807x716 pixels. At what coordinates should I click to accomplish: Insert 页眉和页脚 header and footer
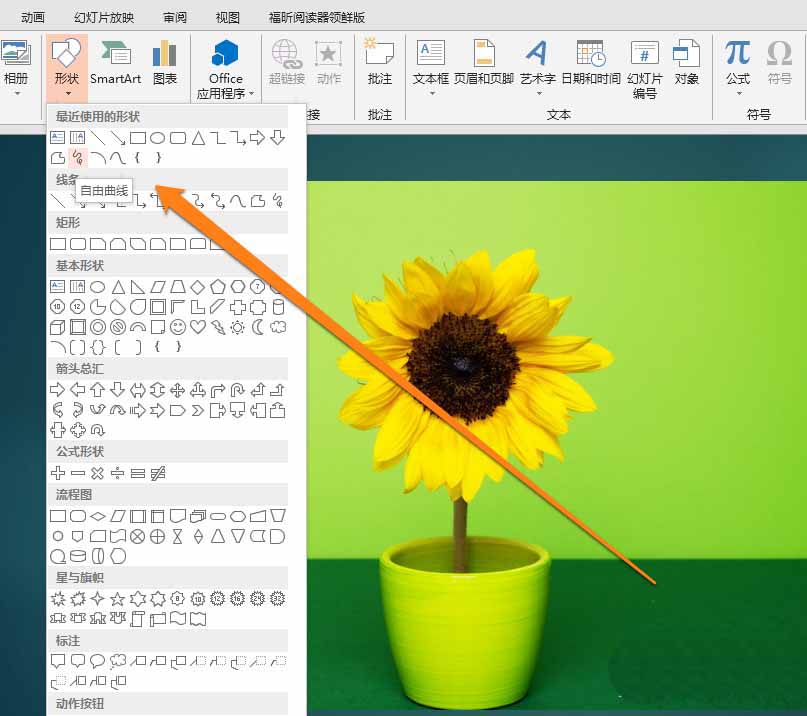click(x=484, y=63)
